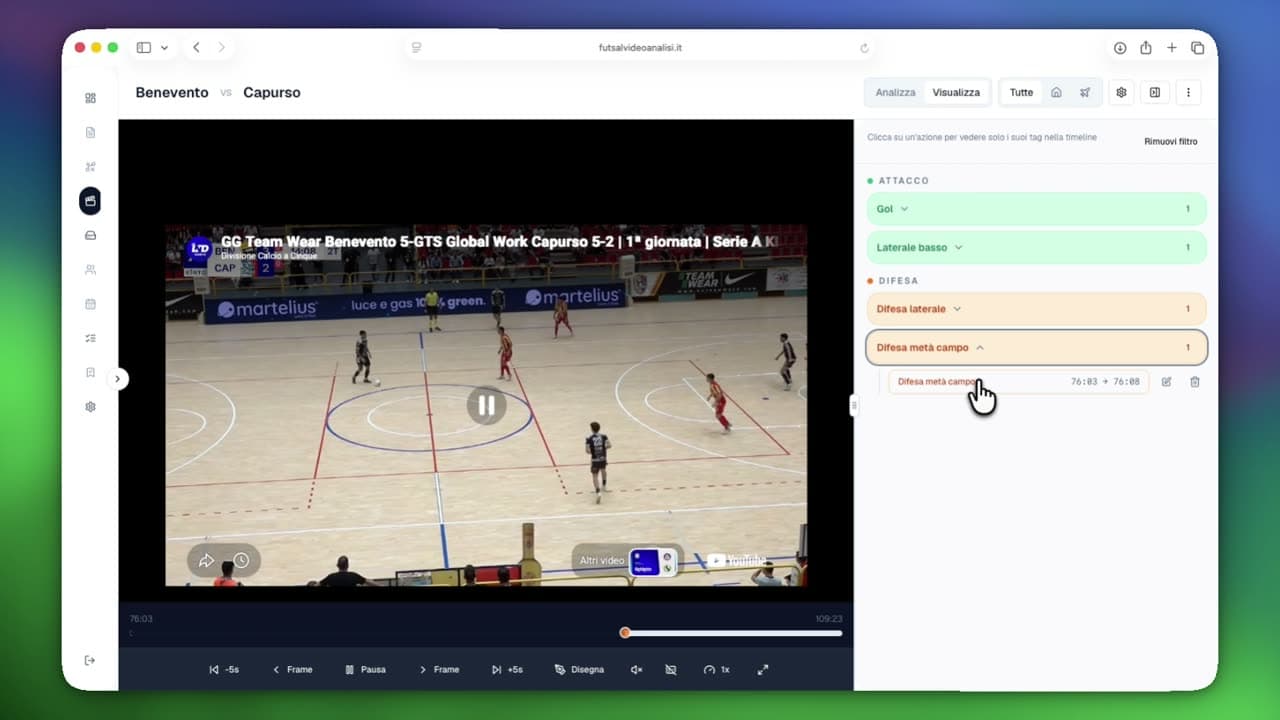The image size is (1280, 720).
Task: Toggle the side panel layout icon
Action: point(1154,92)
